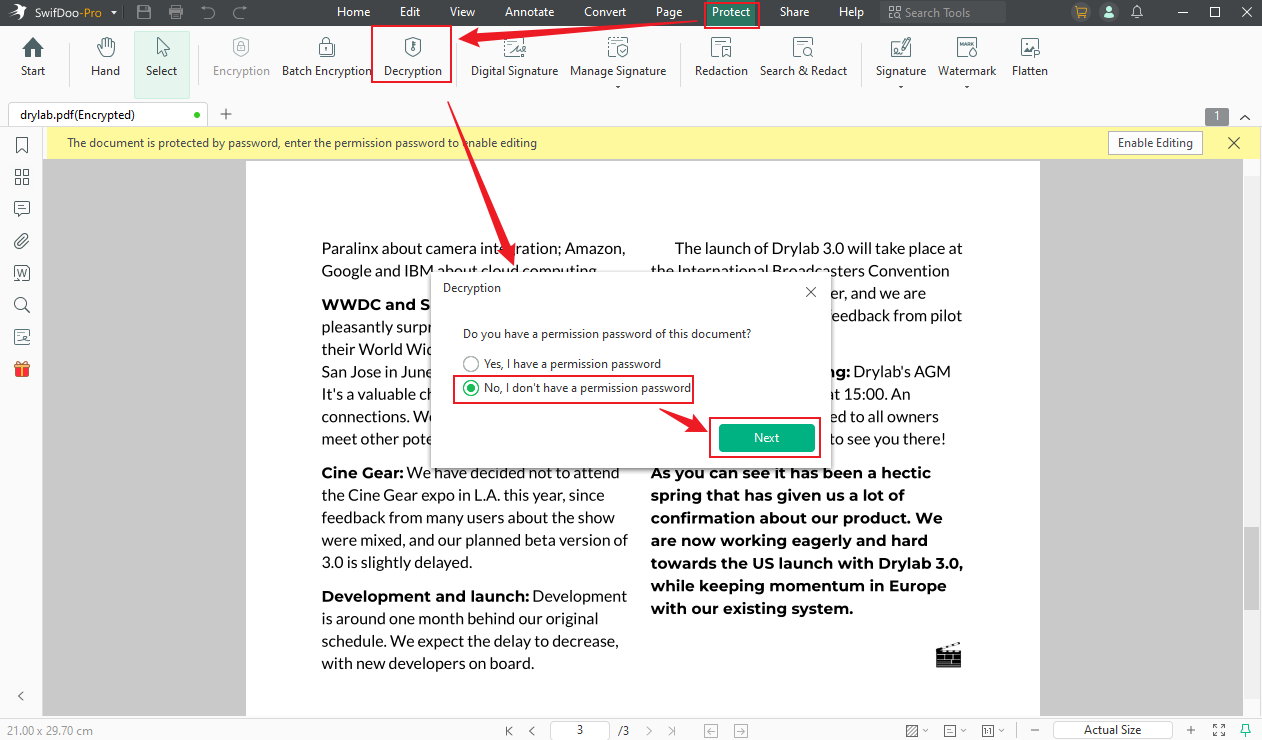Expand the Watermark dropdown

coord(967,87)
